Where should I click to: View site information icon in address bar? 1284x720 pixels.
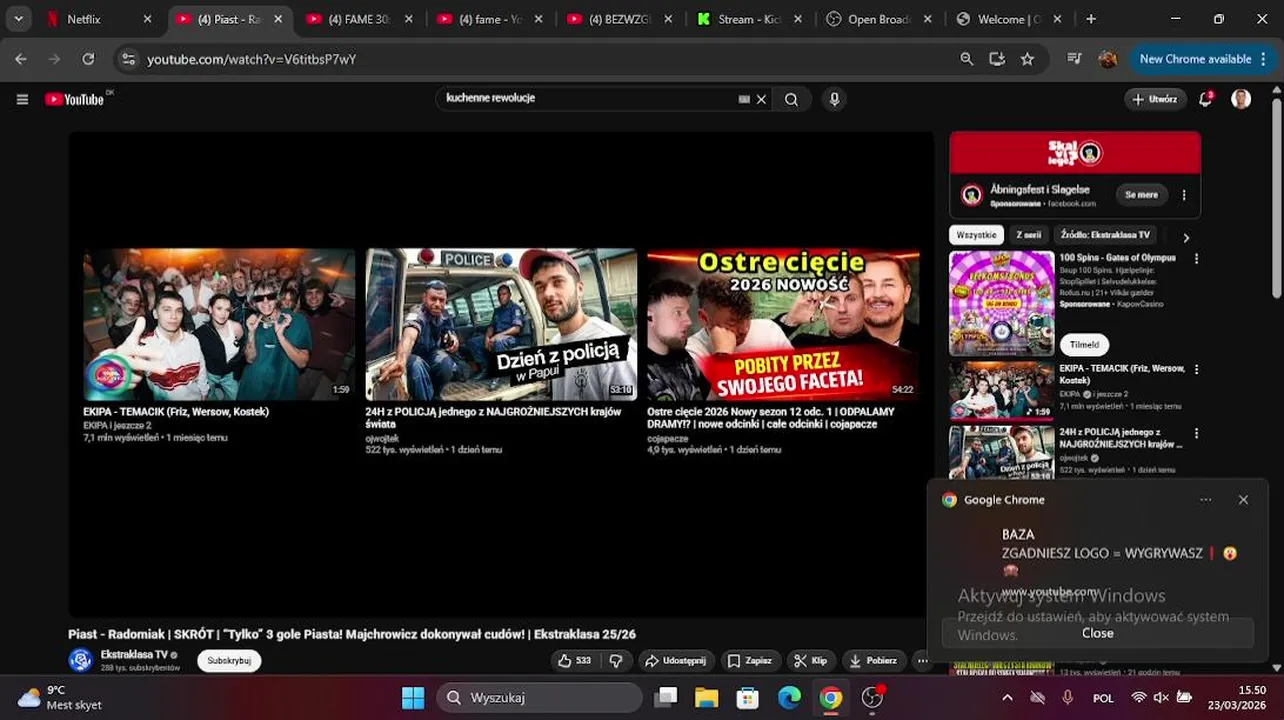click(128, 59)
